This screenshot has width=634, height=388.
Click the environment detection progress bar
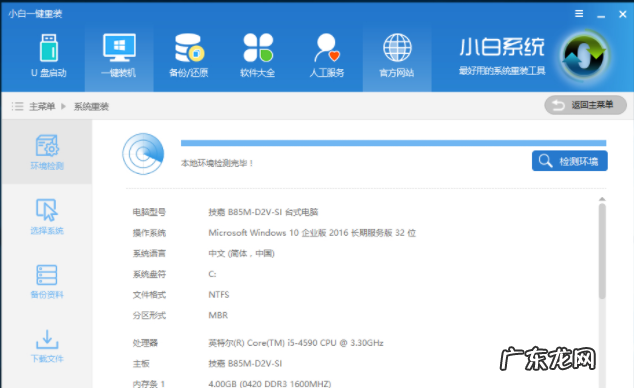point(393,143)
